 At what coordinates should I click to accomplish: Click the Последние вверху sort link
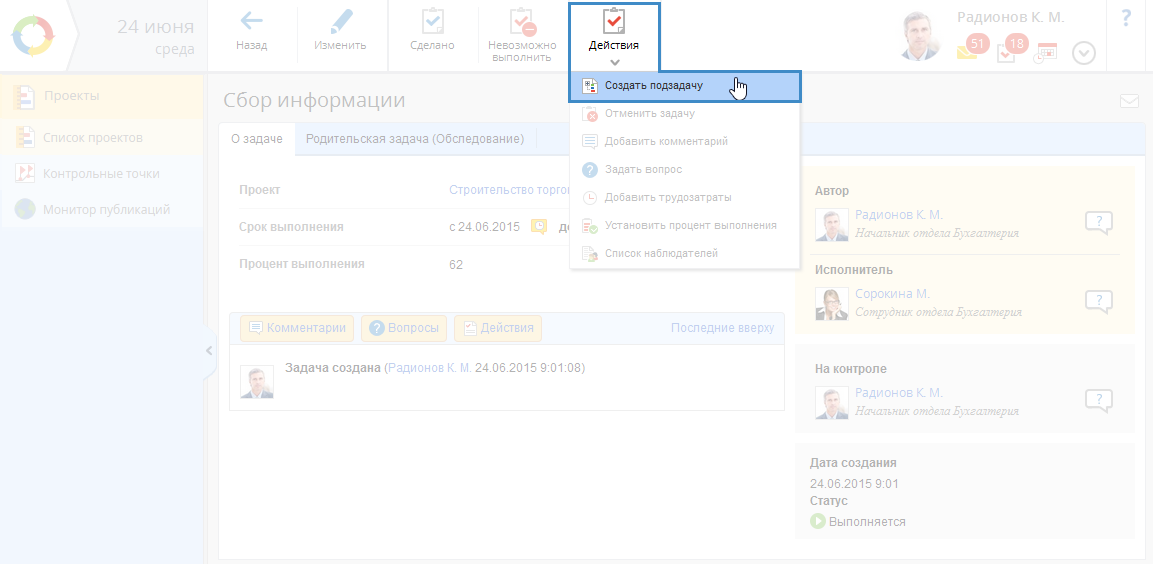[722, 328]
